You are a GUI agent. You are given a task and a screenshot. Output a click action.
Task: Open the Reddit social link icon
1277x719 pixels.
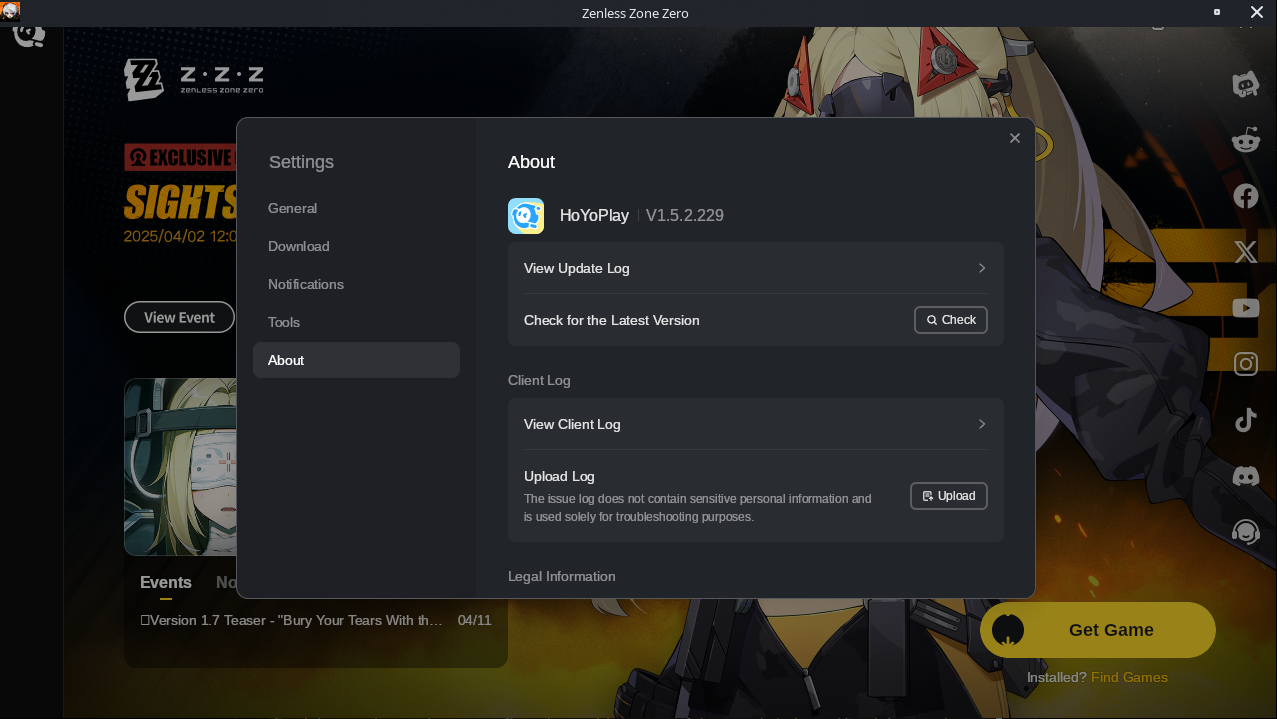click(x=1245, y=140)
